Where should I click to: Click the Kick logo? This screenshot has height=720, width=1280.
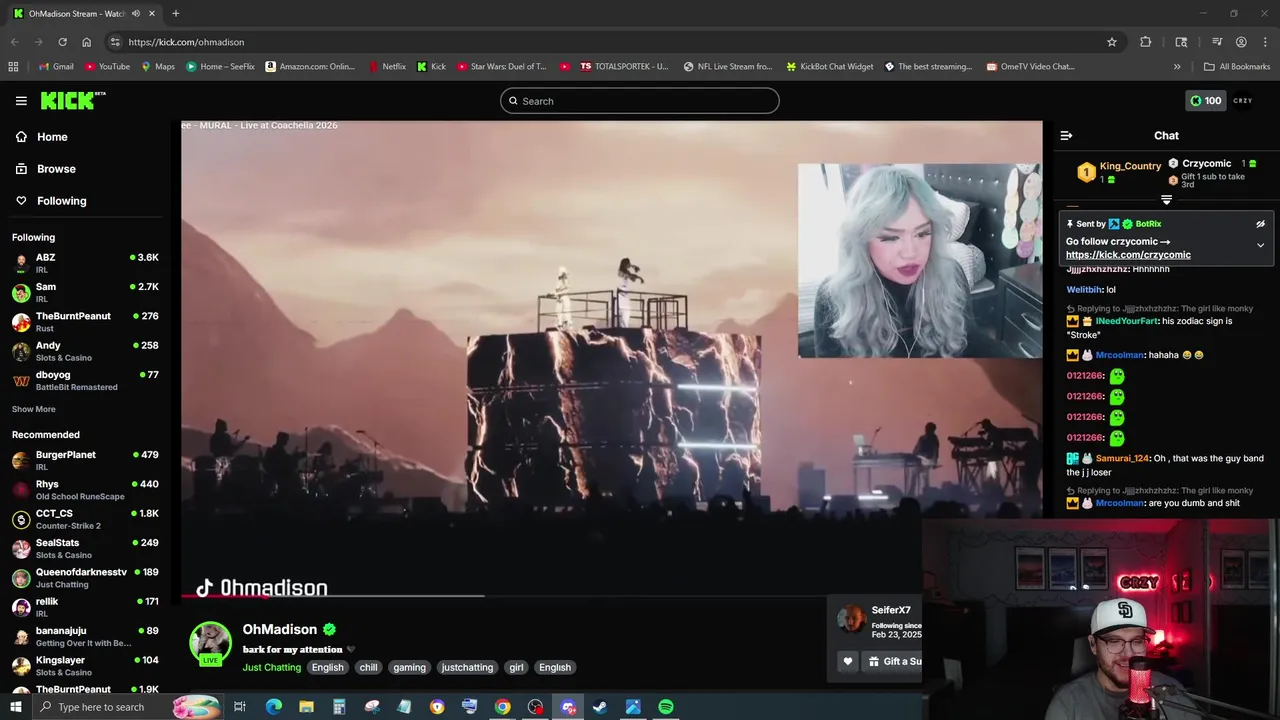point(73,100)
